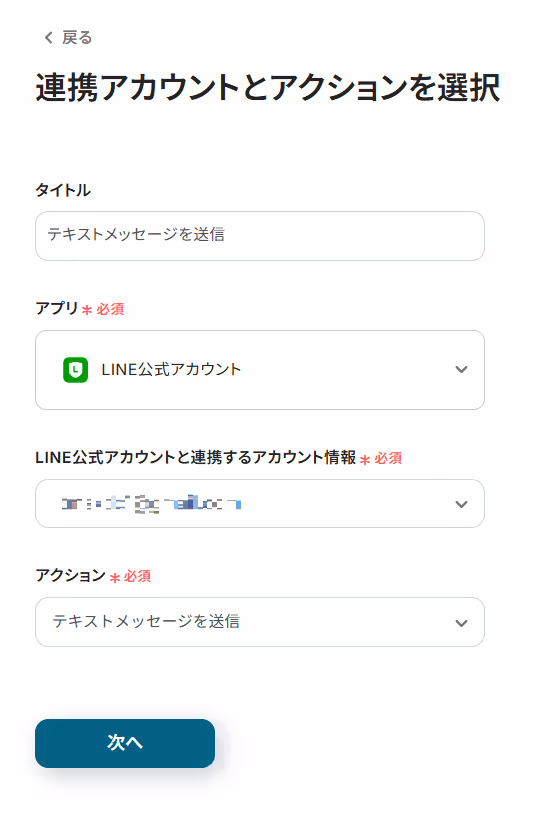The image size is (553, 815).
Task: Click the red asterisk beside アクション
Action: [x=115, y=577]
